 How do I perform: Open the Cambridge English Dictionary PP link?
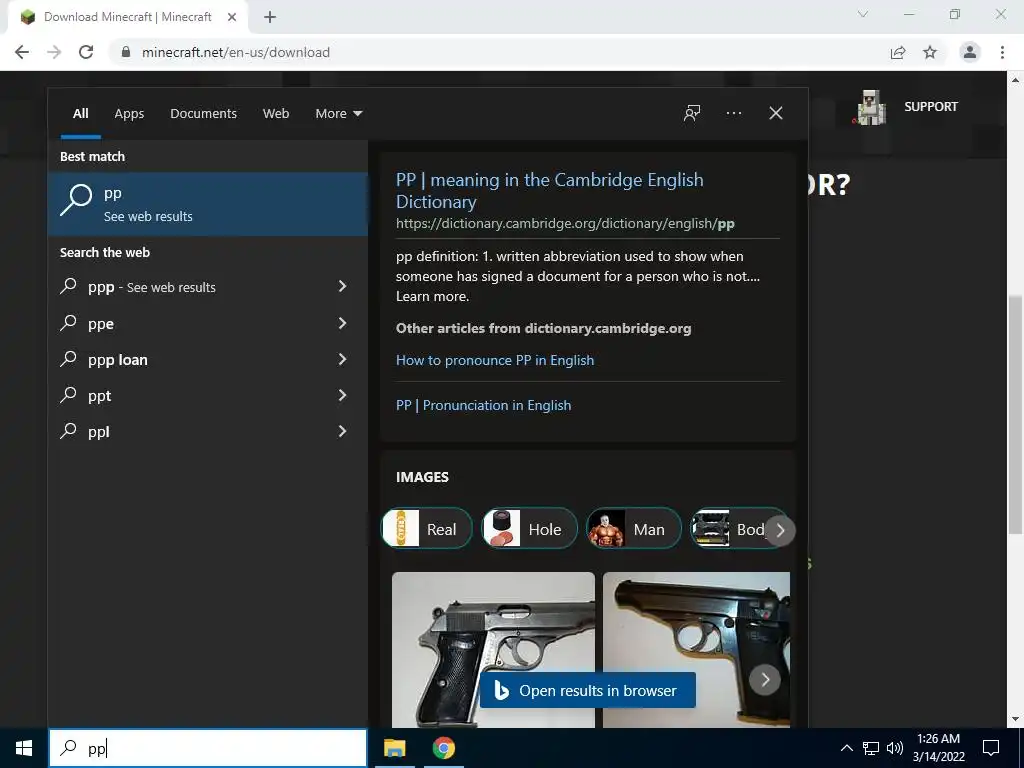click(x=549, y=190)
